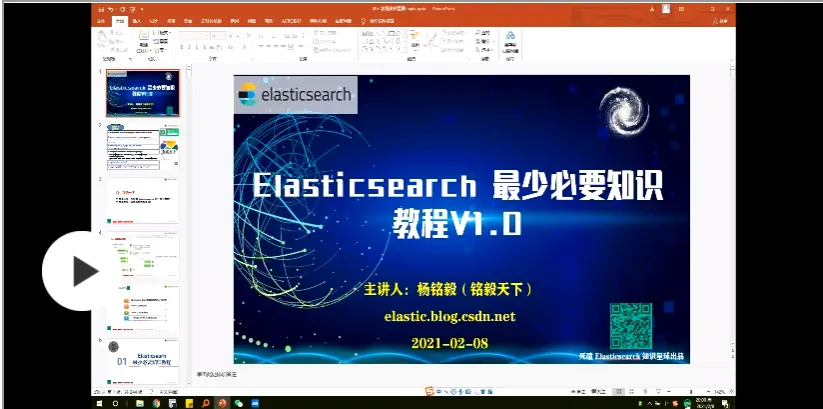The image size is (823, 409).
Task: Start Slide Show from status bar icon
Action: (658, 391)
